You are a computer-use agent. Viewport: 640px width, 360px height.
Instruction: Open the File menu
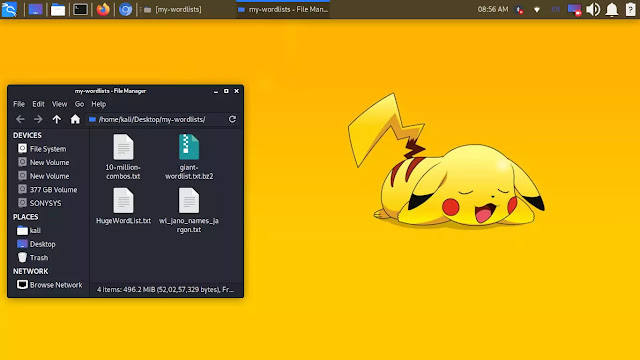pos(19,104)
